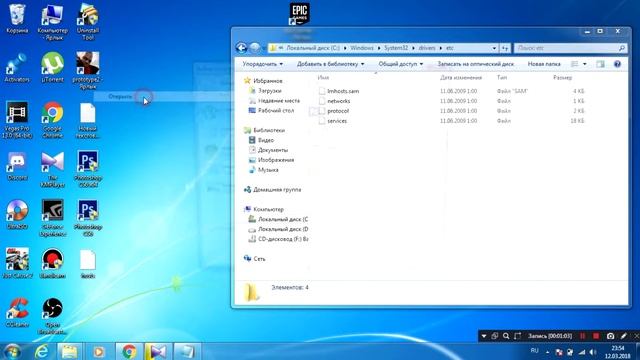Expand the drivers breadcrumb arrow
The image size is (640, 360).
(x=441, y=48)
